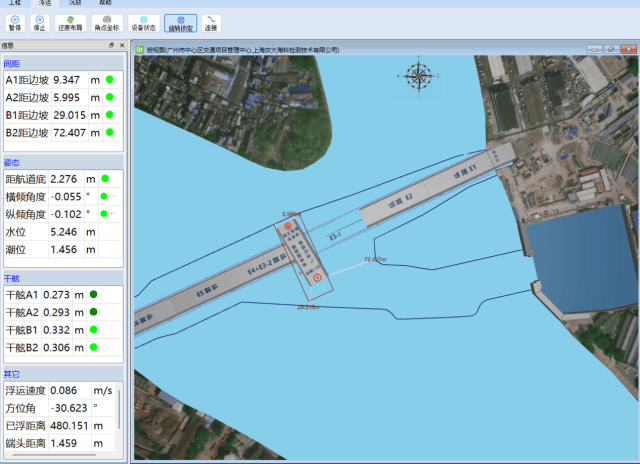Open the 设备状态 device status tool
The image size is (640, 464).
pyautogui.click(x=144, y=22)
